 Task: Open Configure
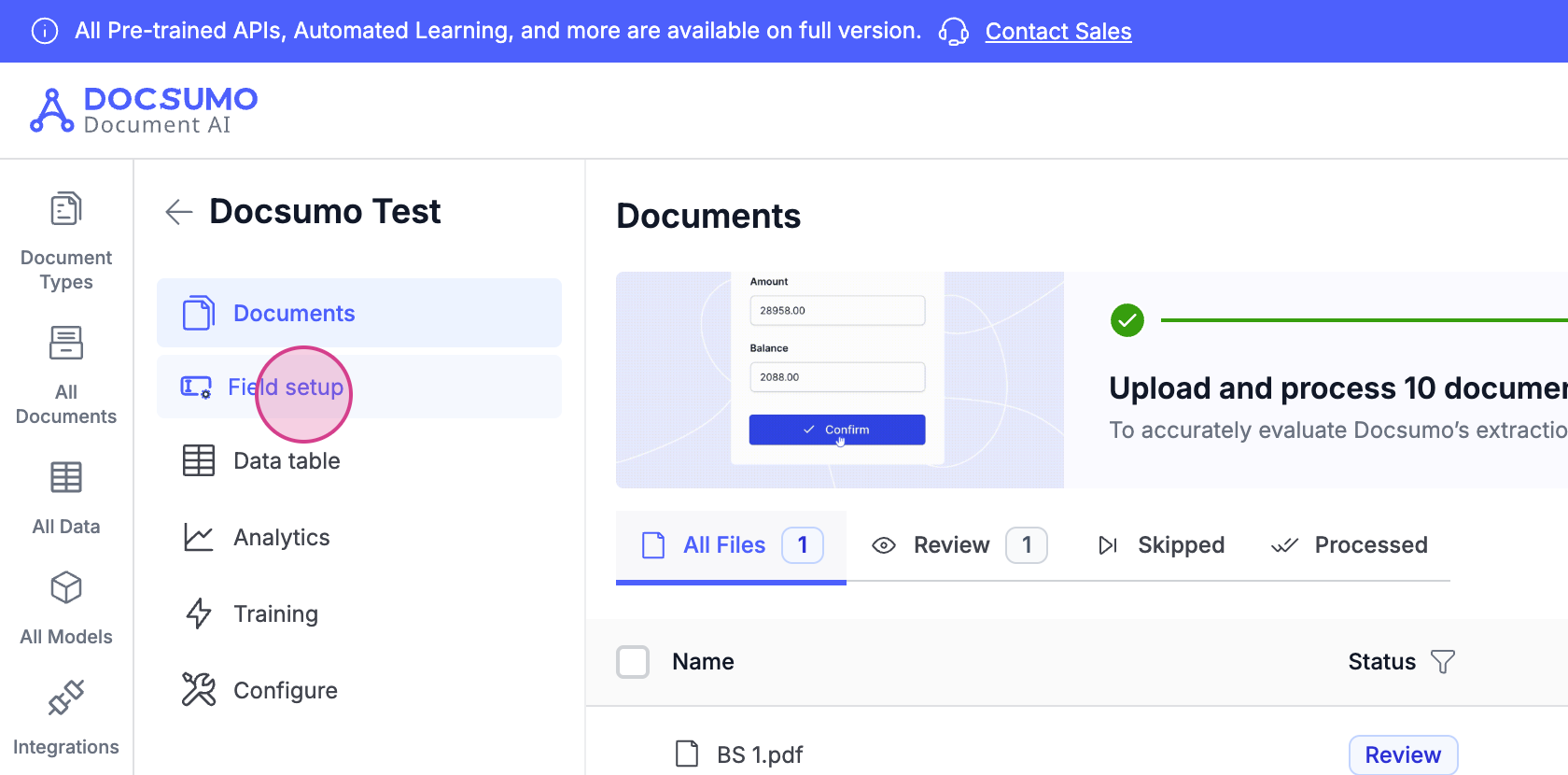(x=359, y=690)
